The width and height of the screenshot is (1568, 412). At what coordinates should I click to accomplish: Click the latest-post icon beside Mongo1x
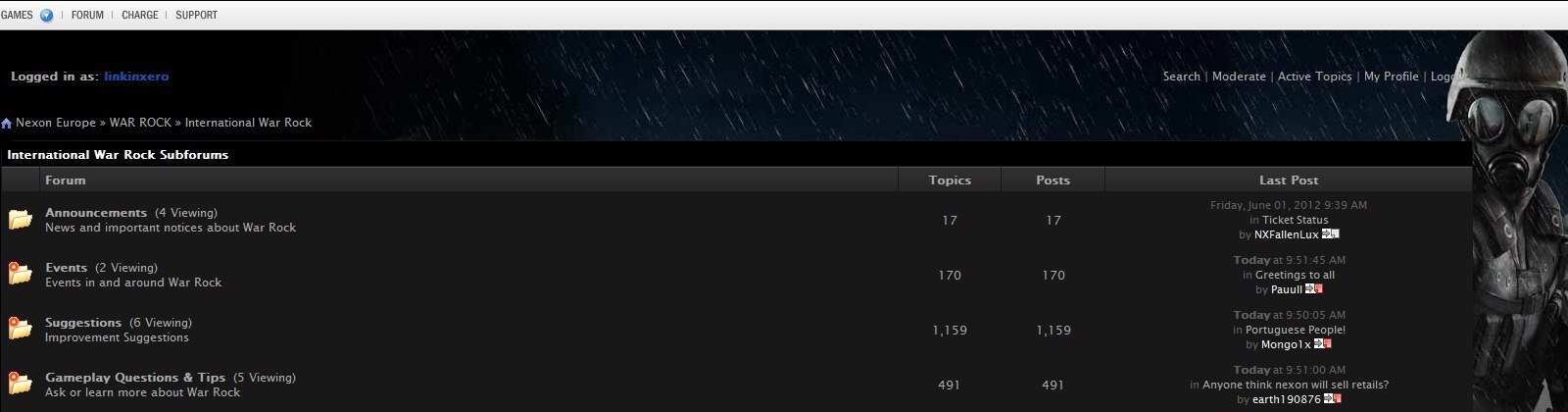click(x=1323, y=344)
